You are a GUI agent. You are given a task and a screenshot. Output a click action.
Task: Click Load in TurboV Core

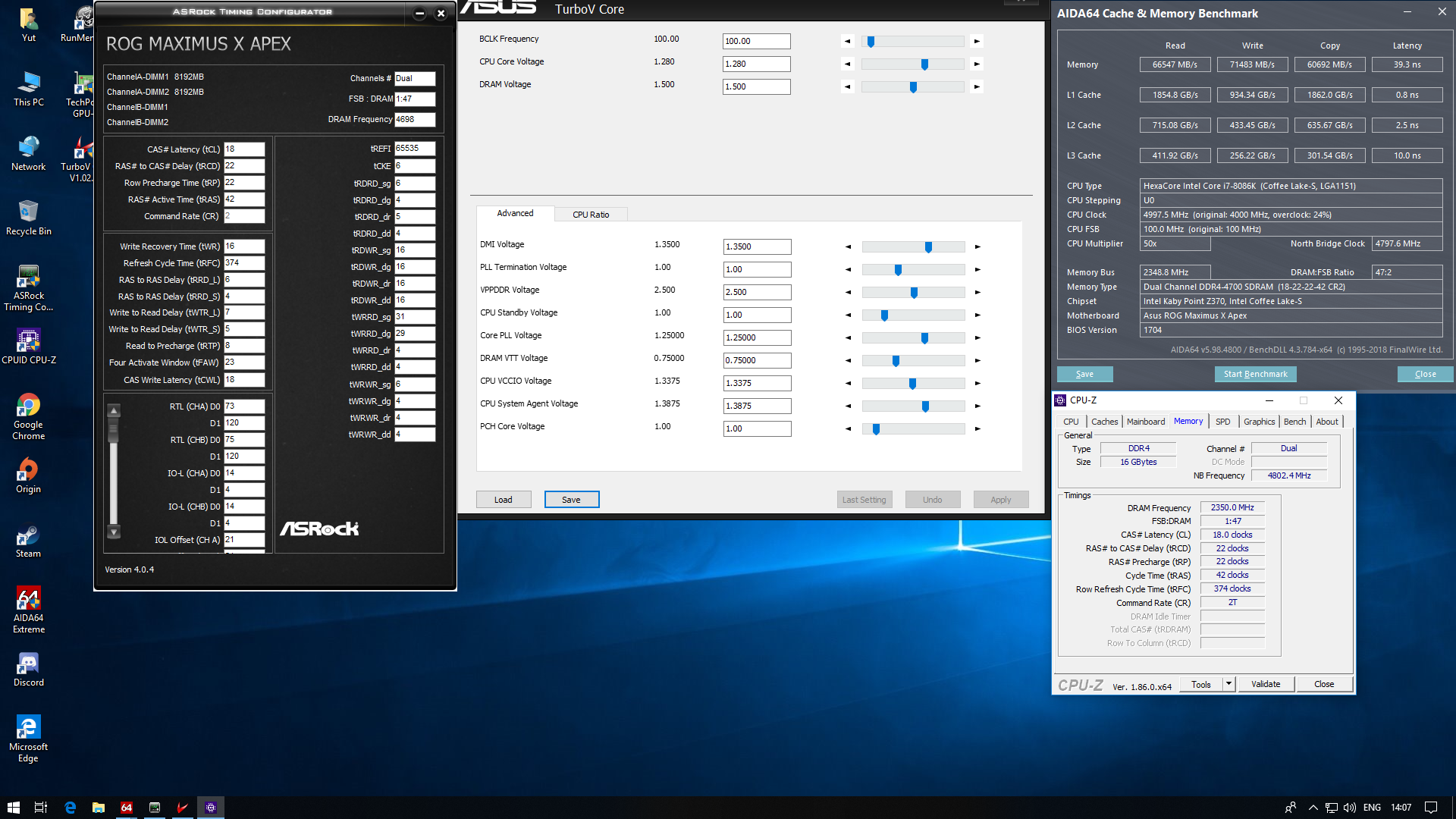click(504, 500)
